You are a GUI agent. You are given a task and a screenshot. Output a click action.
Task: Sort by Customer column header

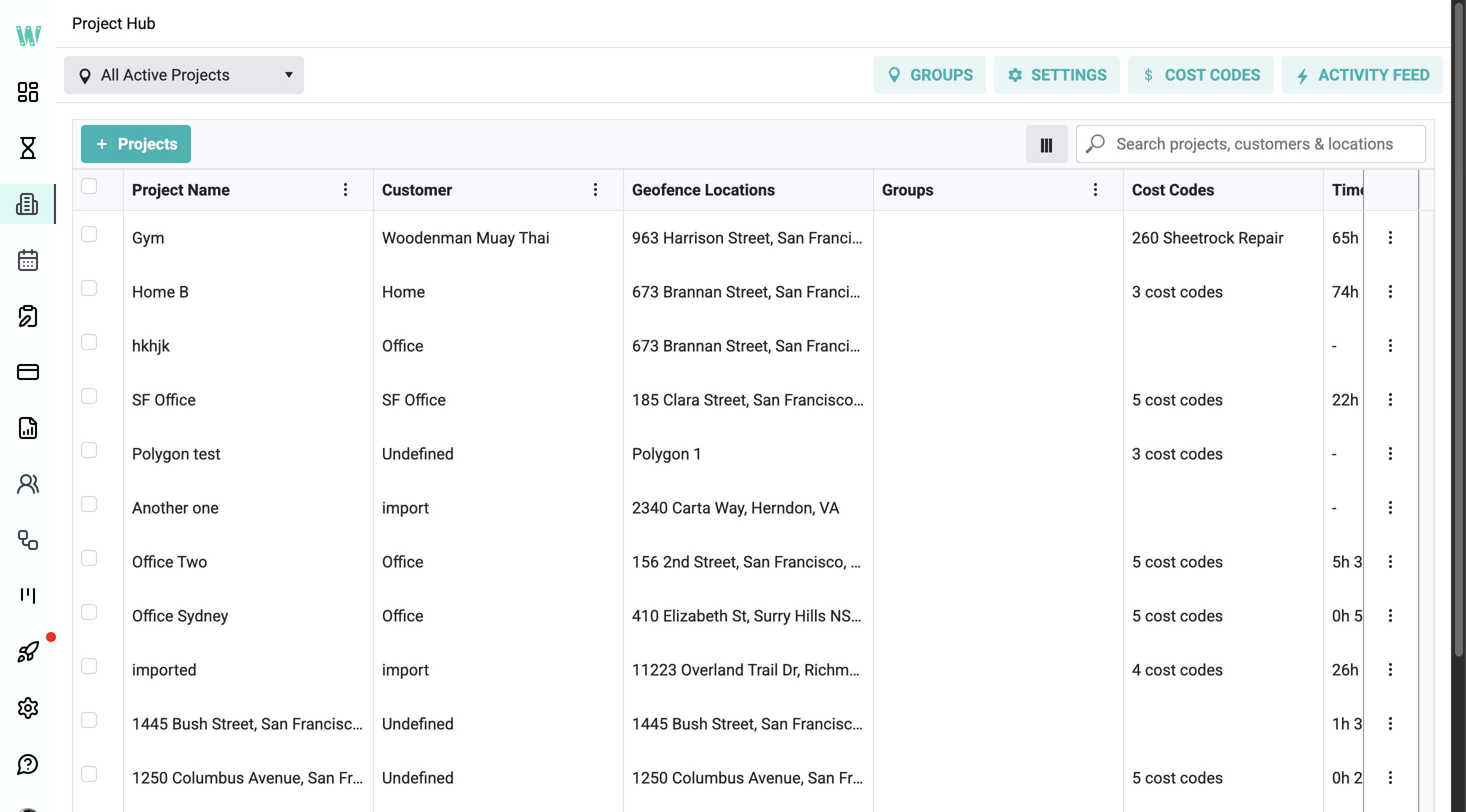tap(417, 190)
